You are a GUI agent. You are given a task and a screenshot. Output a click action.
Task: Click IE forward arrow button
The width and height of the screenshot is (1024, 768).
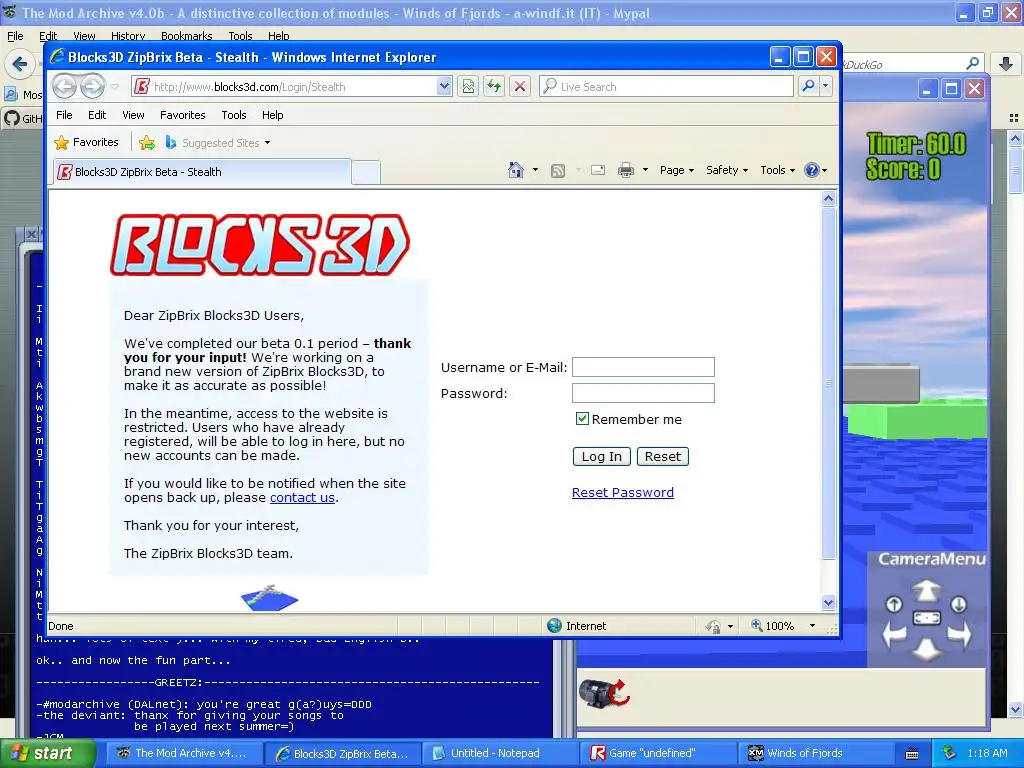coord(92,86)
